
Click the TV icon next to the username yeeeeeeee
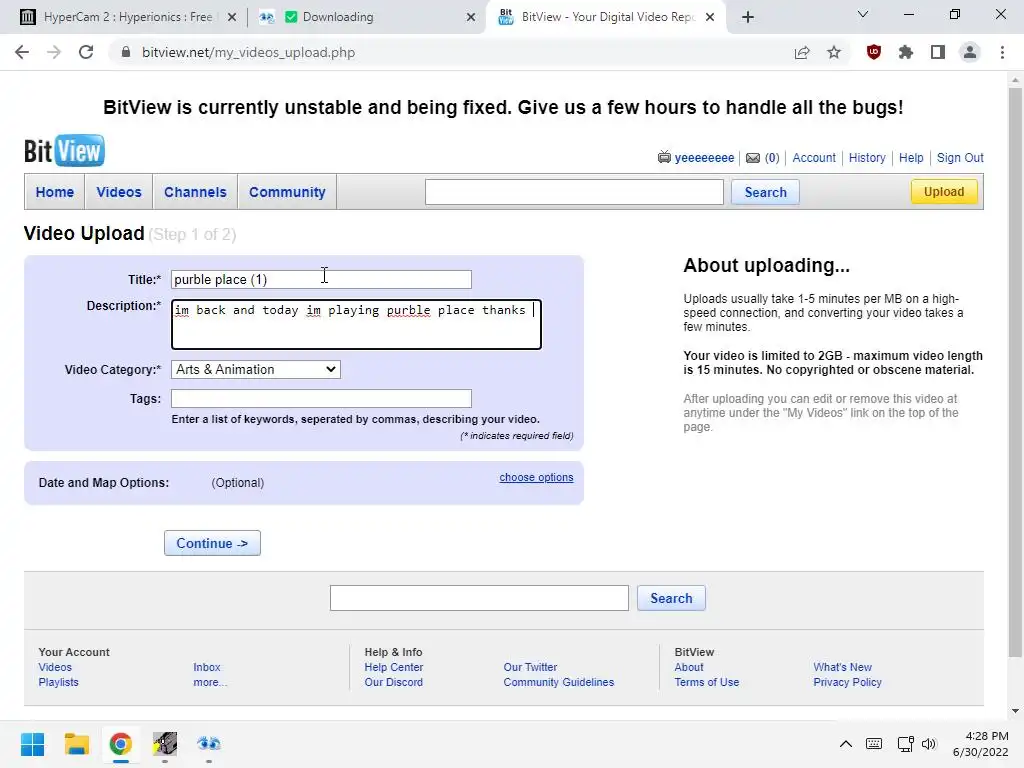[x=664, y=157]
